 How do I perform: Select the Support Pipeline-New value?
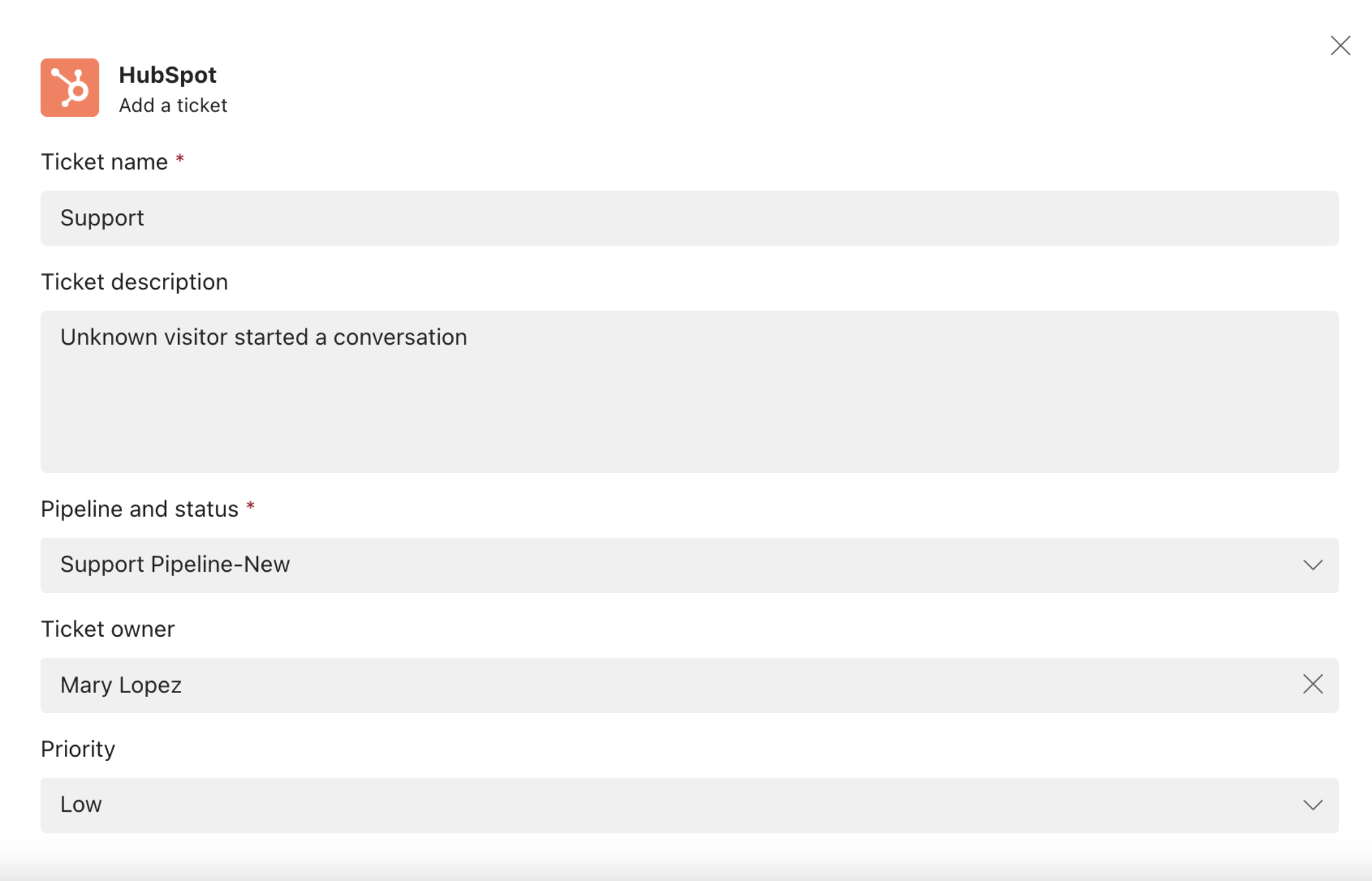(x=175, y=565)
